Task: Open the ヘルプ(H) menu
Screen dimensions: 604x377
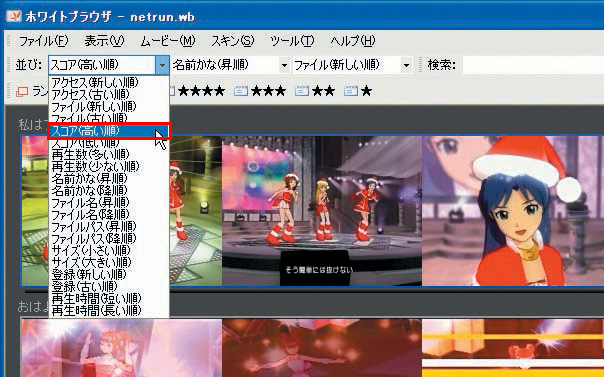Action: tap(352, 41)
